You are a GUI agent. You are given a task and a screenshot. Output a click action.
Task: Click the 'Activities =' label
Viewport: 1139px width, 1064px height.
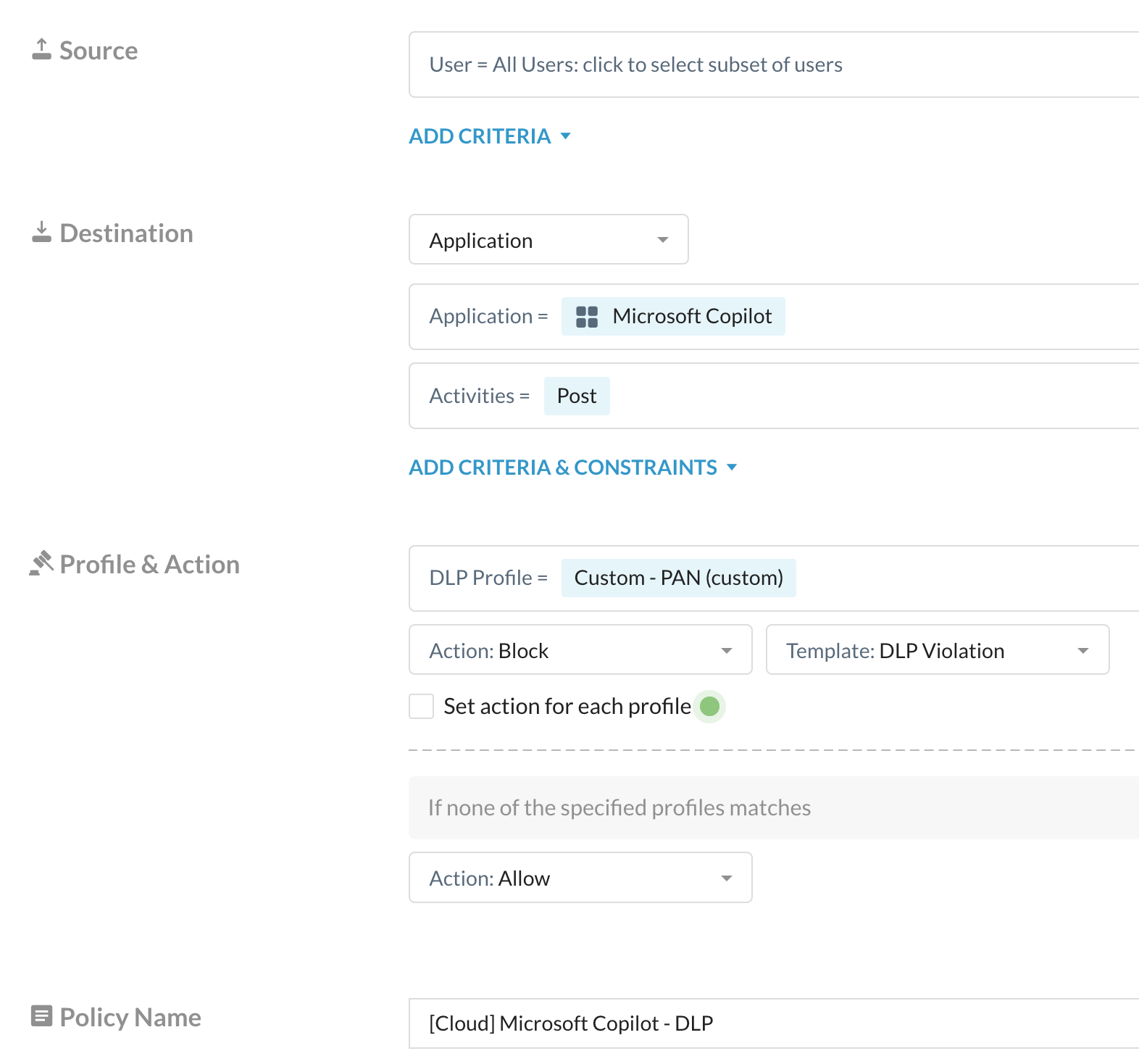(480, 396)
